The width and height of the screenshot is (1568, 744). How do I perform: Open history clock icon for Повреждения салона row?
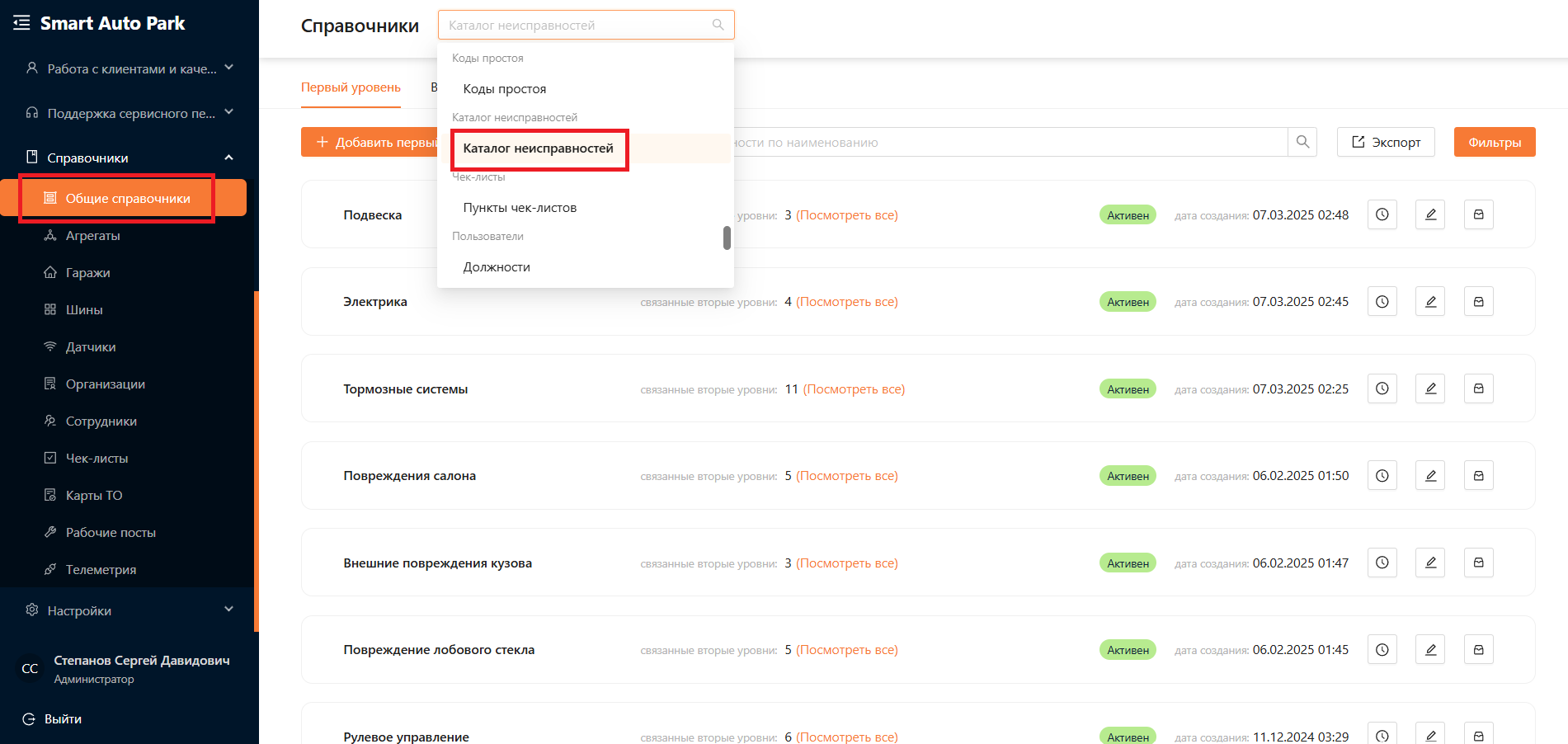coord(1382,476)
